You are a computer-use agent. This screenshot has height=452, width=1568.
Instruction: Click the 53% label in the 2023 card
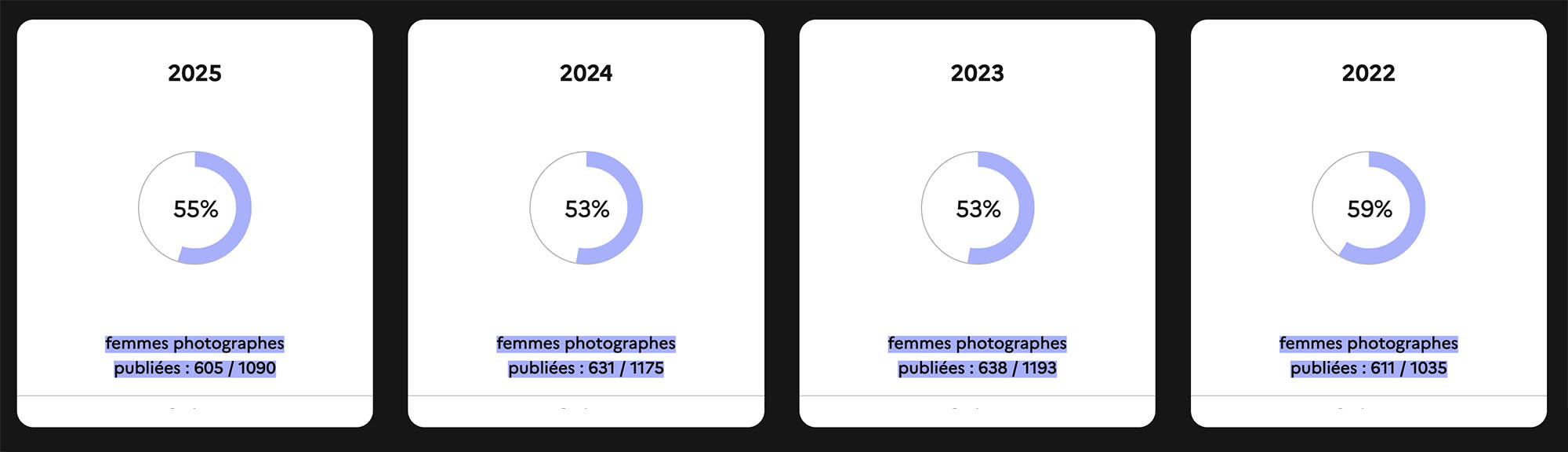click(x=978, y=209)
